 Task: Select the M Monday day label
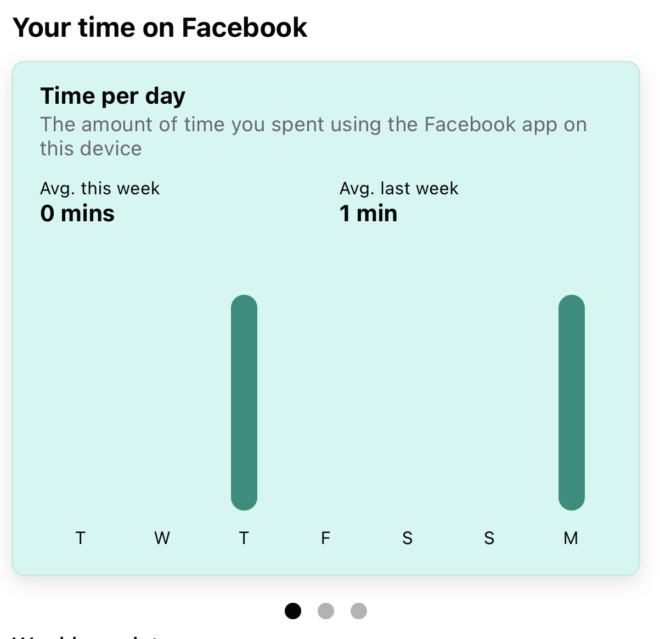coord(571,538)
